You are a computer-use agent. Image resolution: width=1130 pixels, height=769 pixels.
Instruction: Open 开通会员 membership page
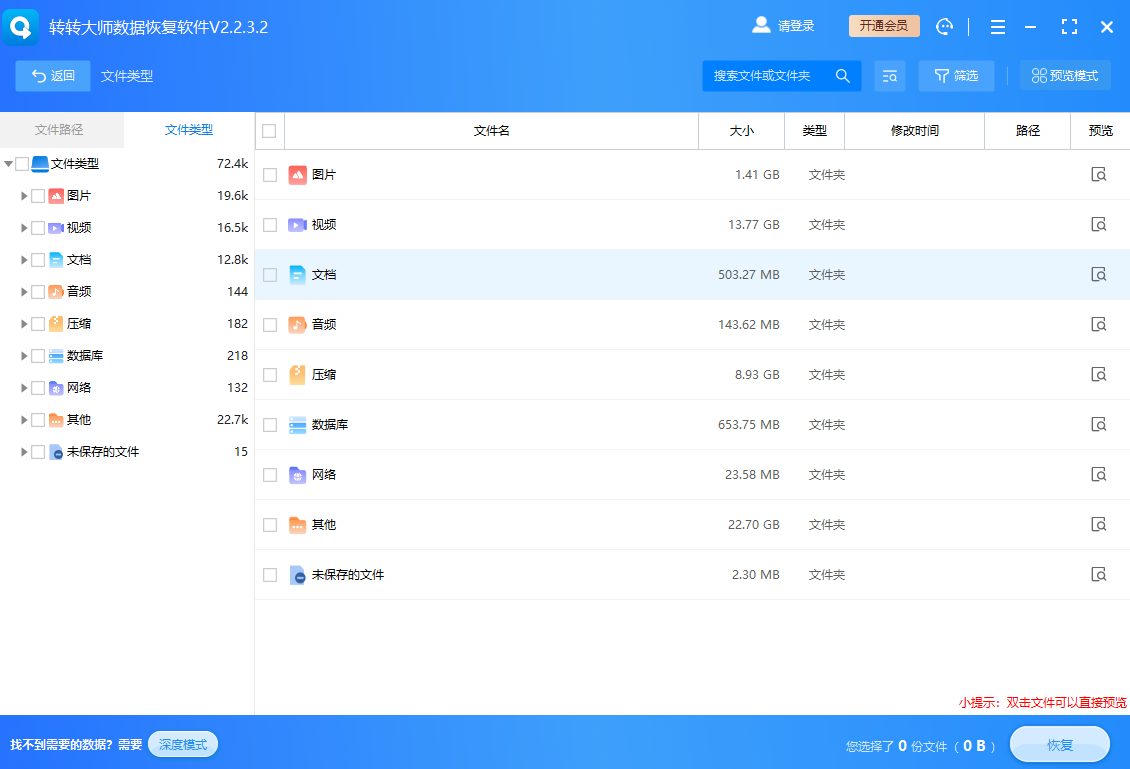coord(883,27)
